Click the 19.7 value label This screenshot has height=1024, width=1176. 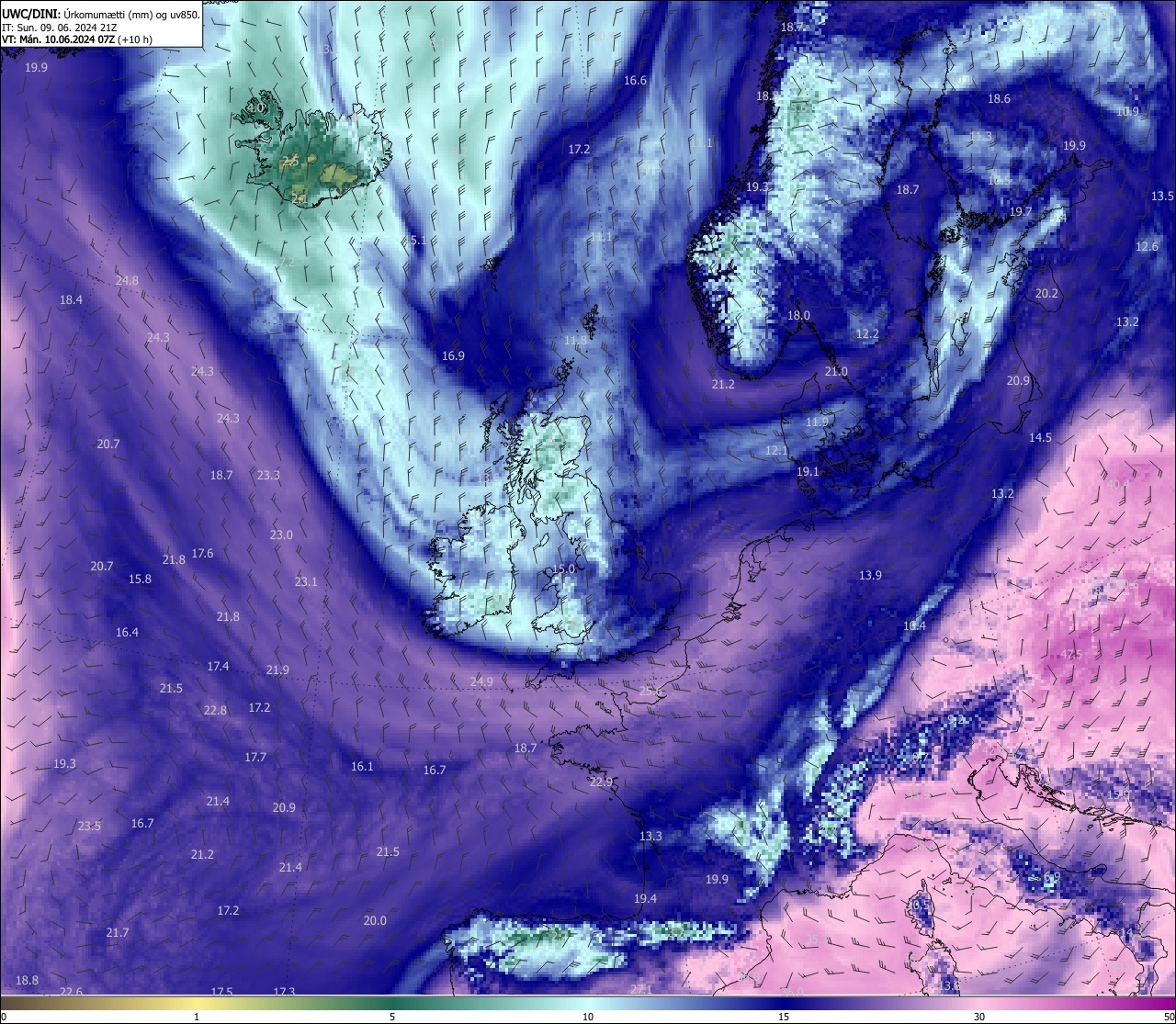[x=1021, y=211]
